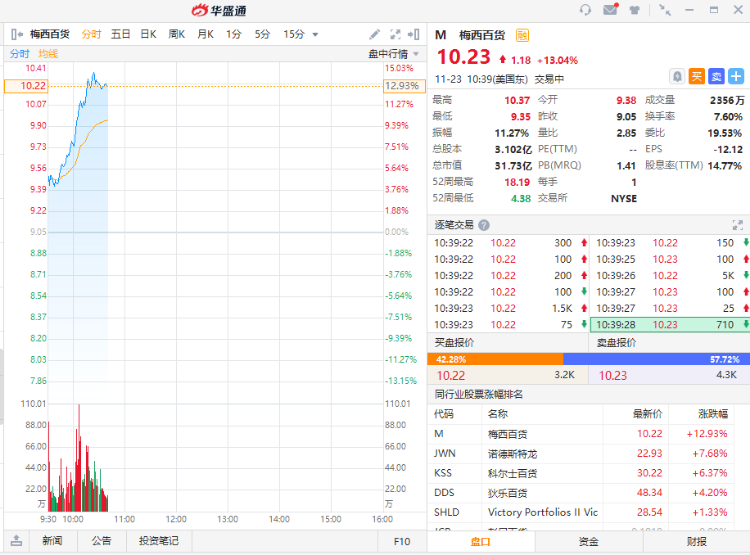
Task: Select JWN 诺德斯特龙 row in ranking list
Action: click(588, 453)
